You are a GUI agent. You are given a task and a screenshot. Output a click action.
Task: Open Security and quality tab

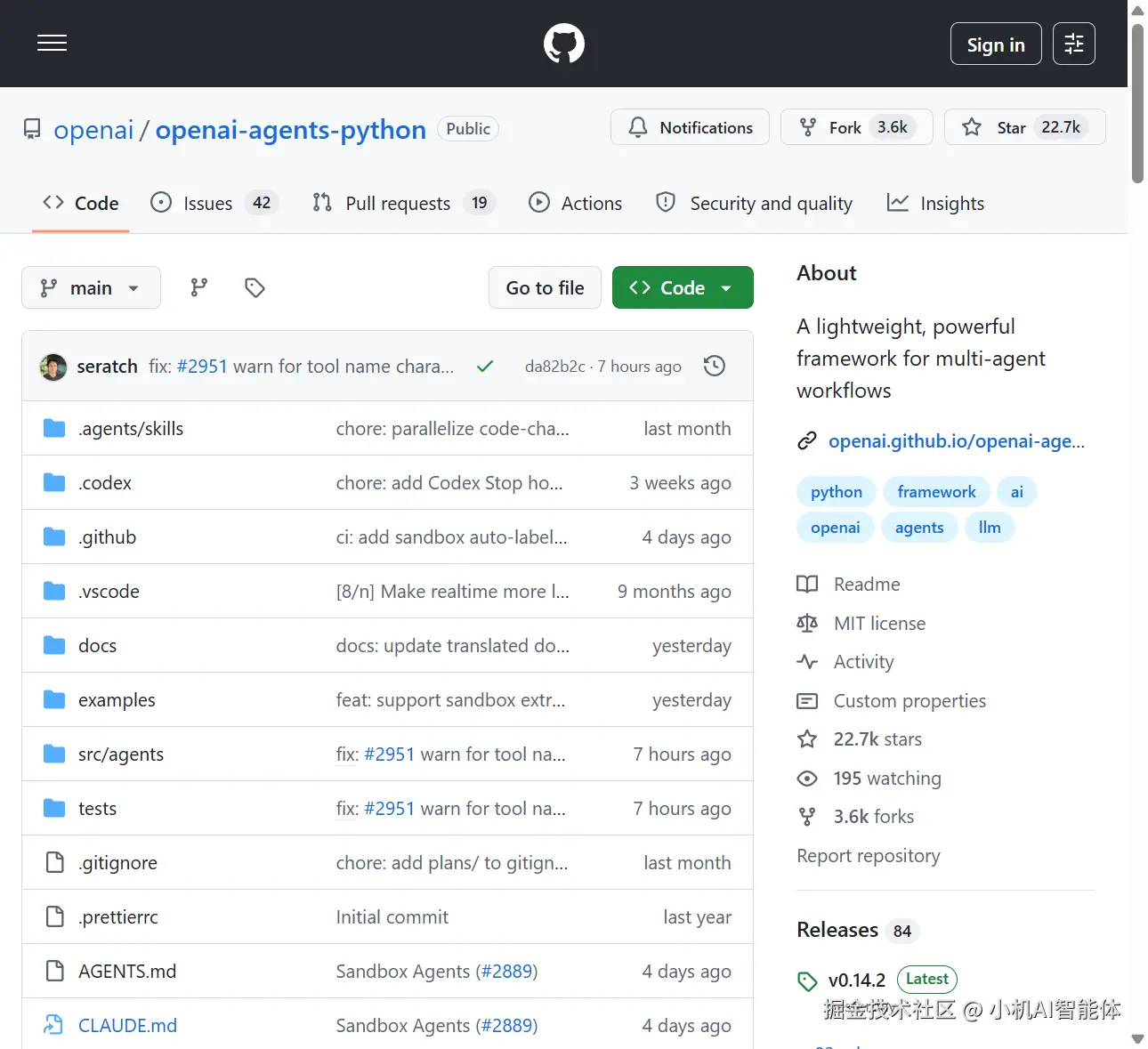point(754,203)
